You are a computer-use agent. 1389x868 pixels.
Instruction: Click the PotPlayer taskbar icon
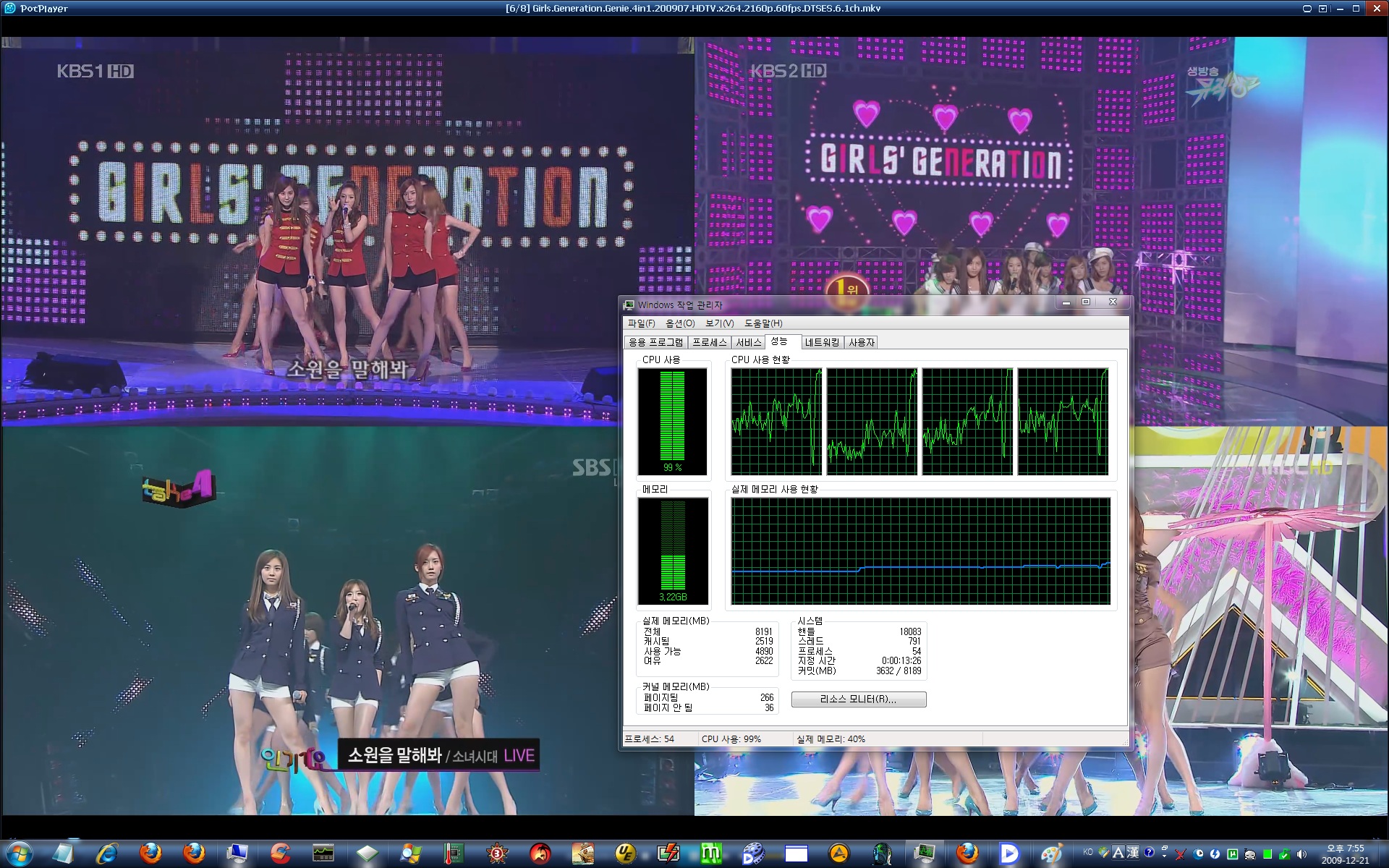coord(1008,854)
